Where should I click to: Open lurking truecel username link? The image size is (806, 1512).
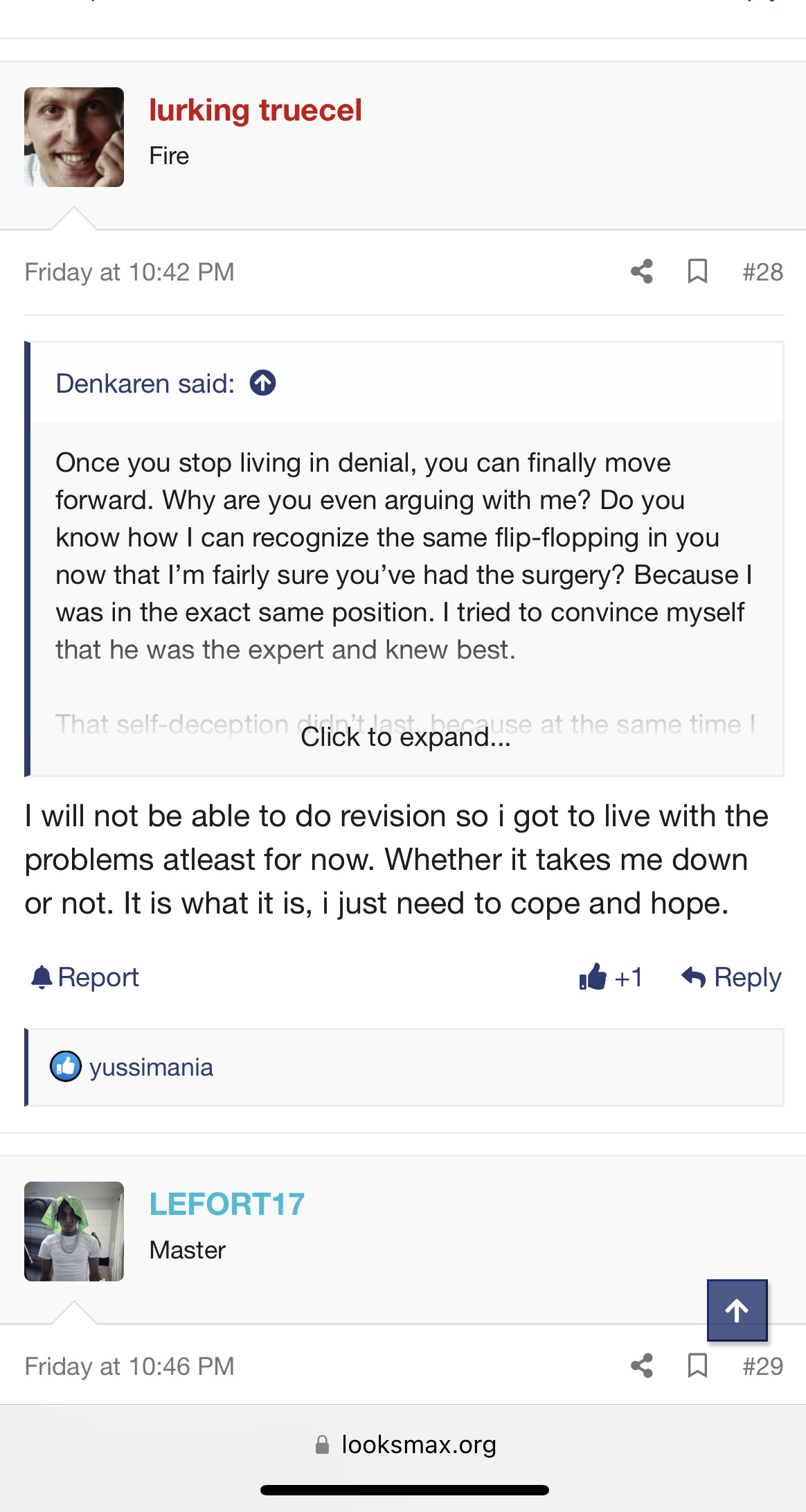(256, 110)
